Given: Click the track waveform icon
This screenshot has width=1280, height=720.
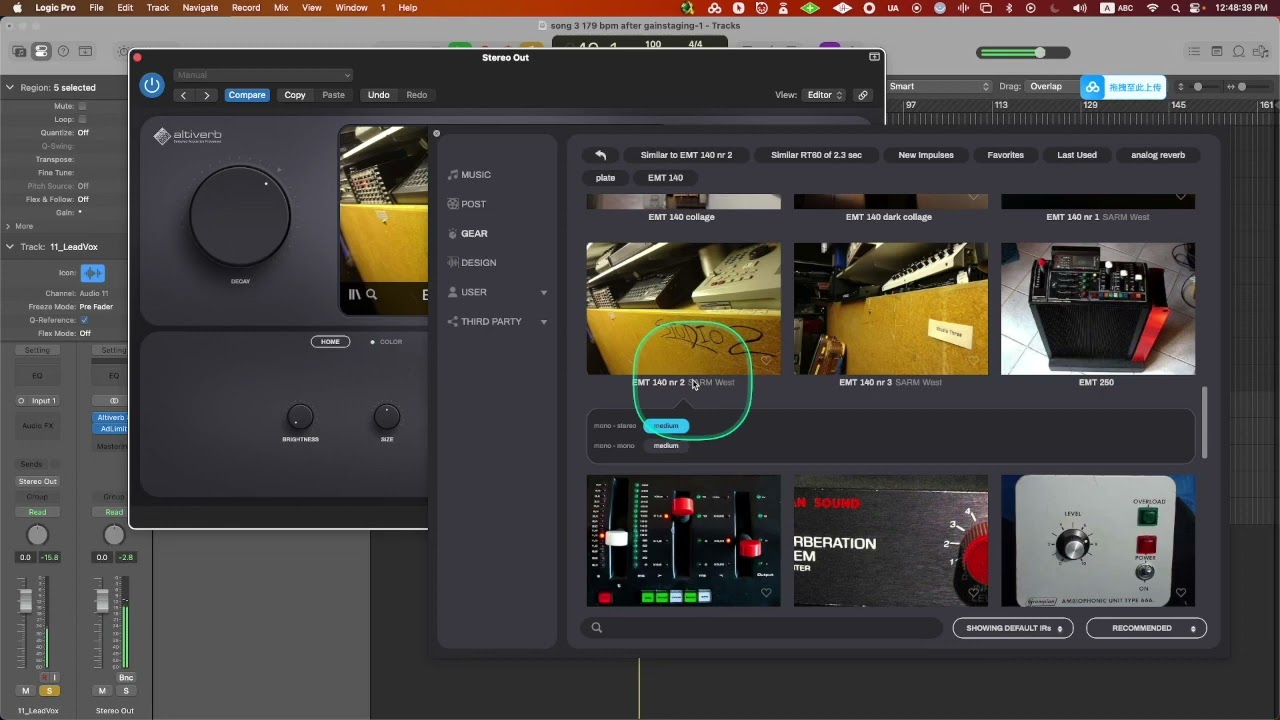Looking at the screenshot, I should (92, 273).
